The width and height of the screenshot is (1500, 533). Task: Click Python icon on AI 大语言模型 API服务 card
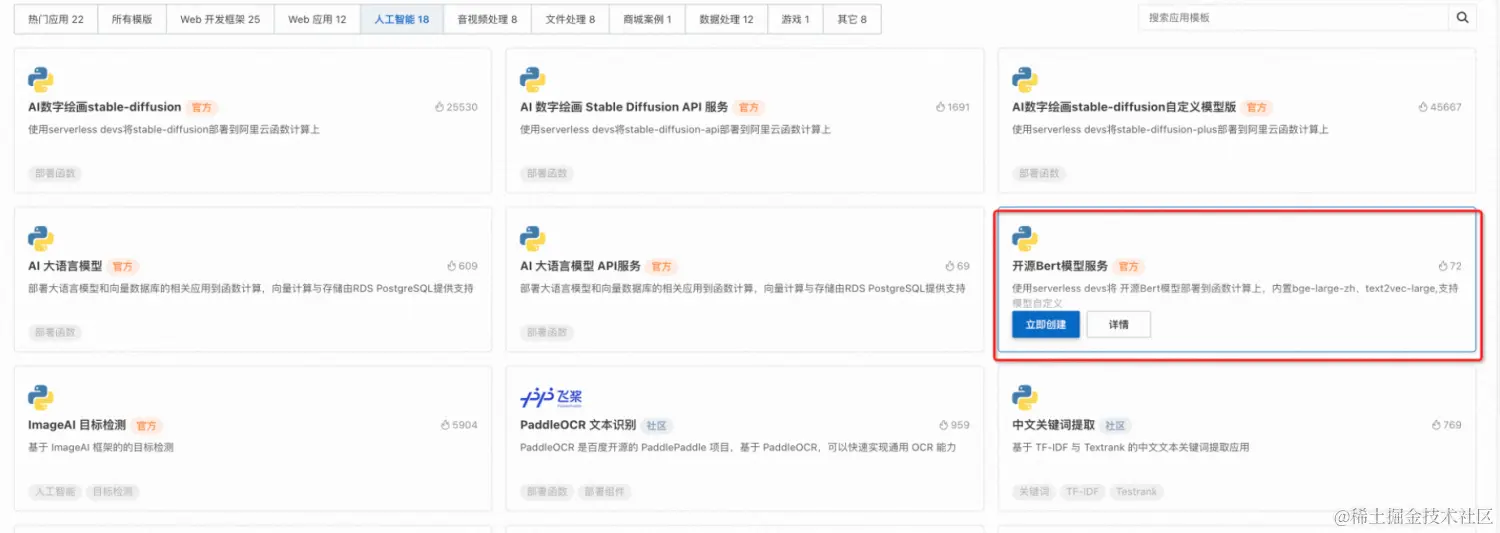533,238
